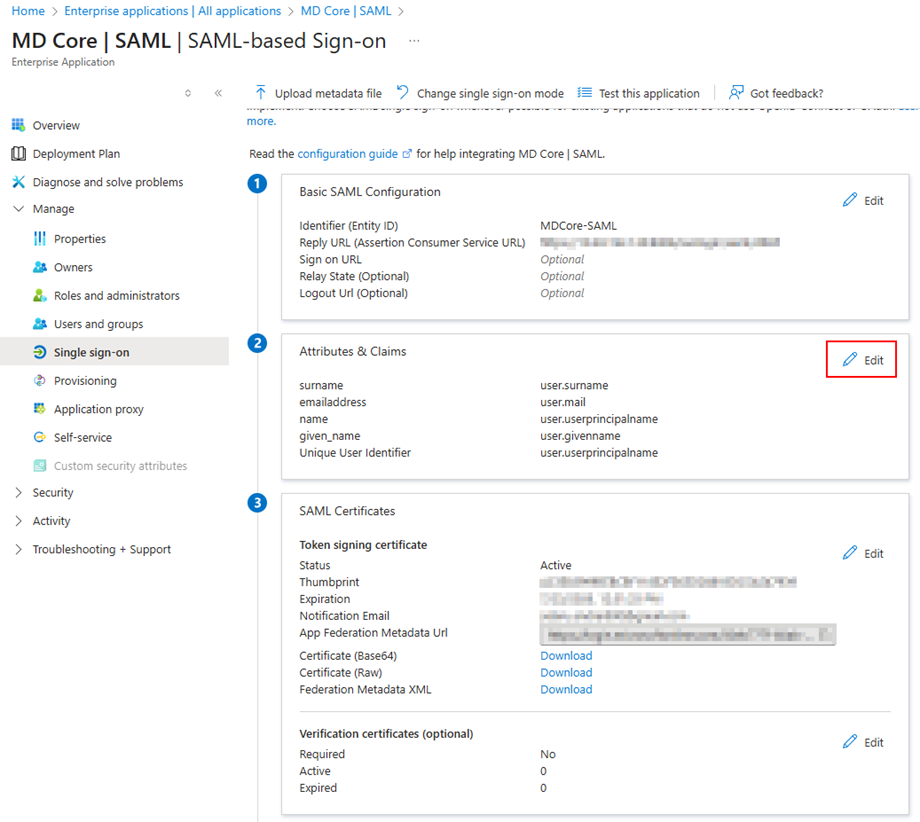This screenshot has height=822, width=920.
Task: Select the MDCore-SAML identifier value
Action: click(579, 226)
